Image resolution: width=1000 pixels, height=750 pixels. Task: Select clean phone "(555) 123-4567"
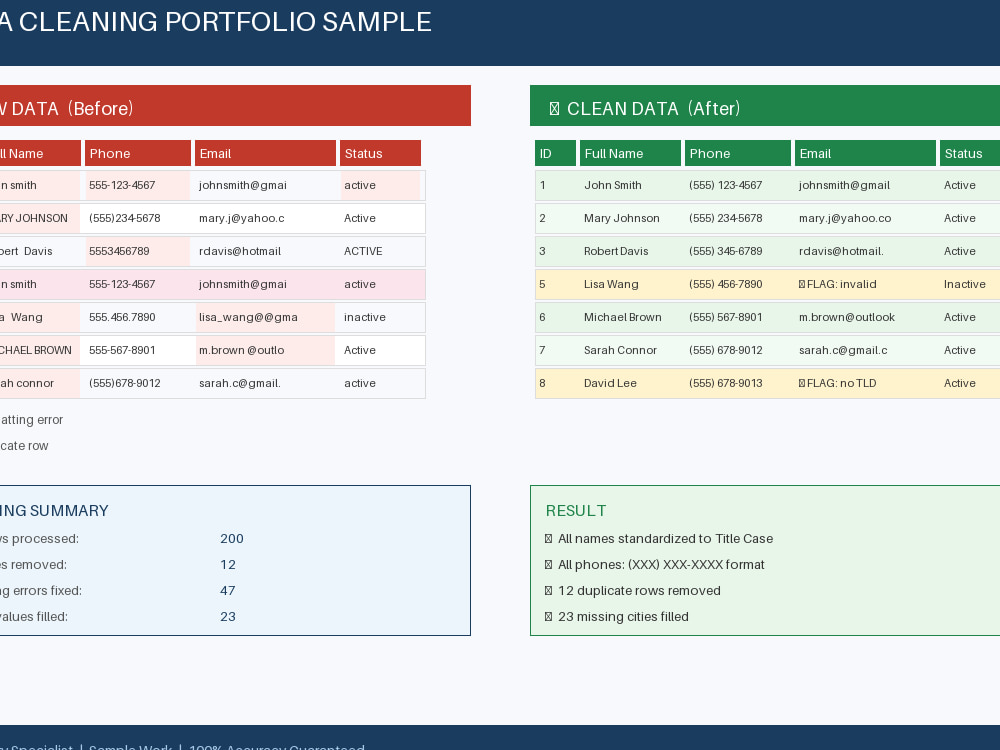(x=725, y=185)
